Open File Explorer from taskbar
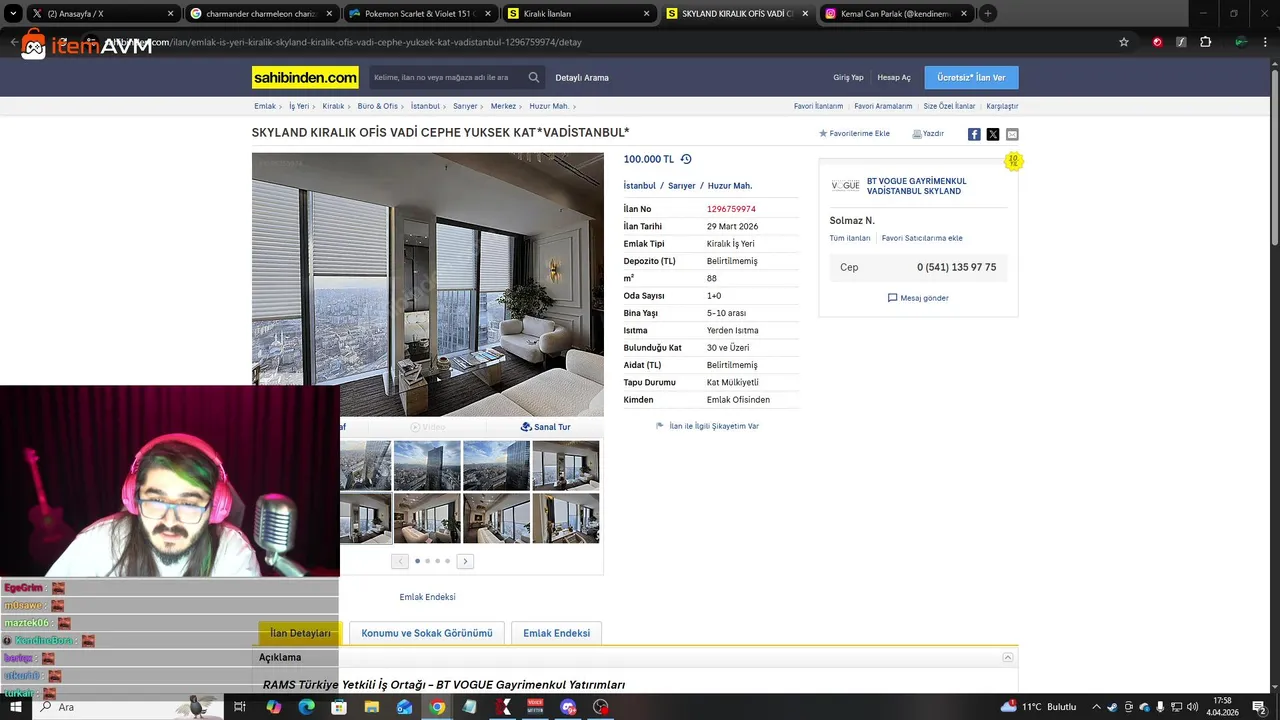 pyautogui.click(x=372, y=707)
